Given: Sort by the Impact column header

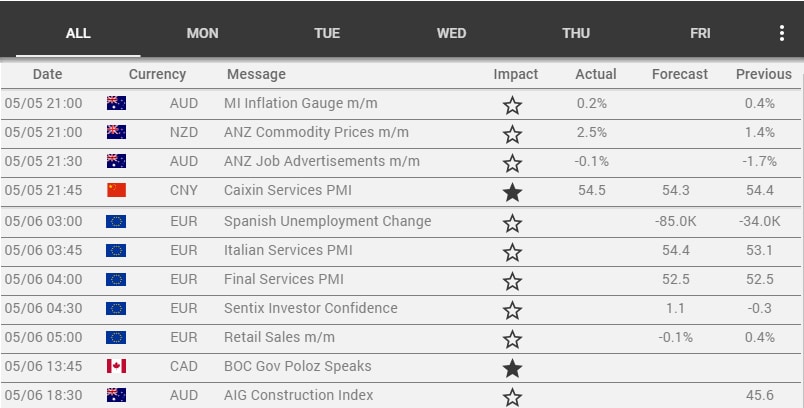Looking at the screenshot, I should click(x=515, y=74).
